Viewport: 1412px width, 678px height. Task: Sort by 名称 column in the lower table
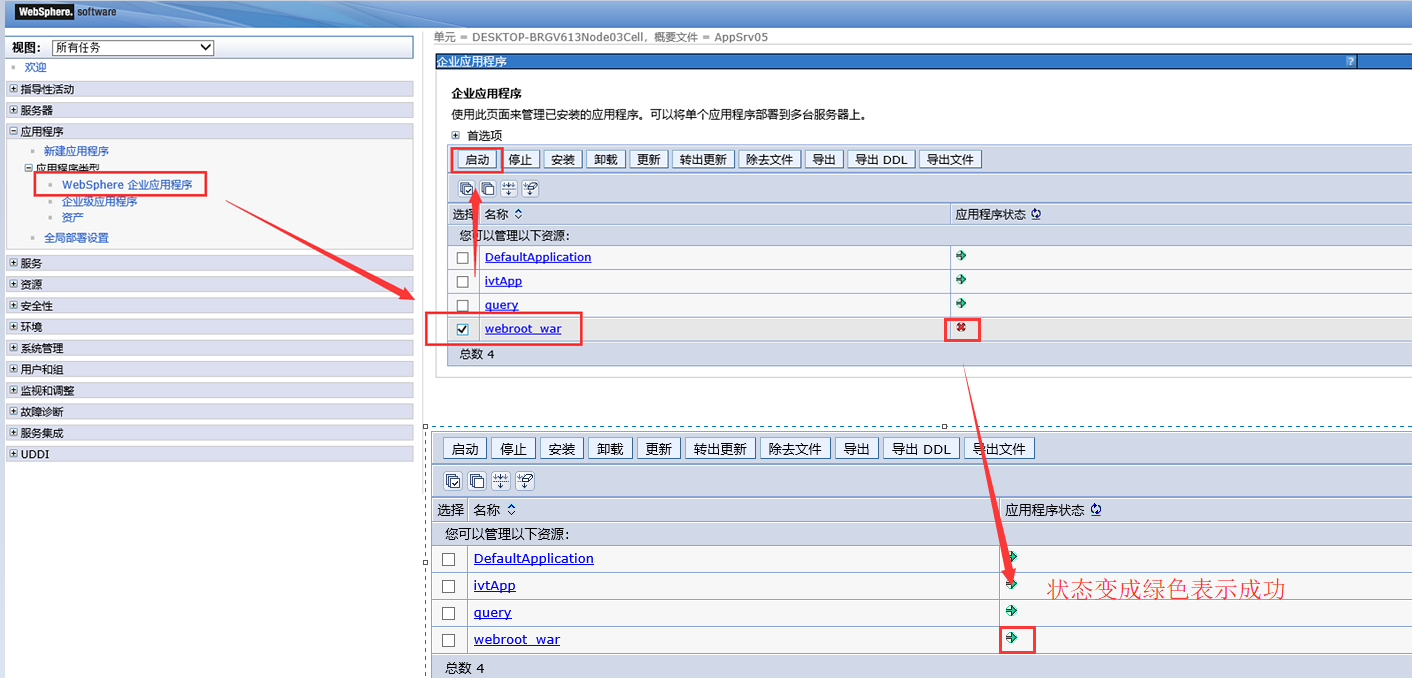[512, 510]
